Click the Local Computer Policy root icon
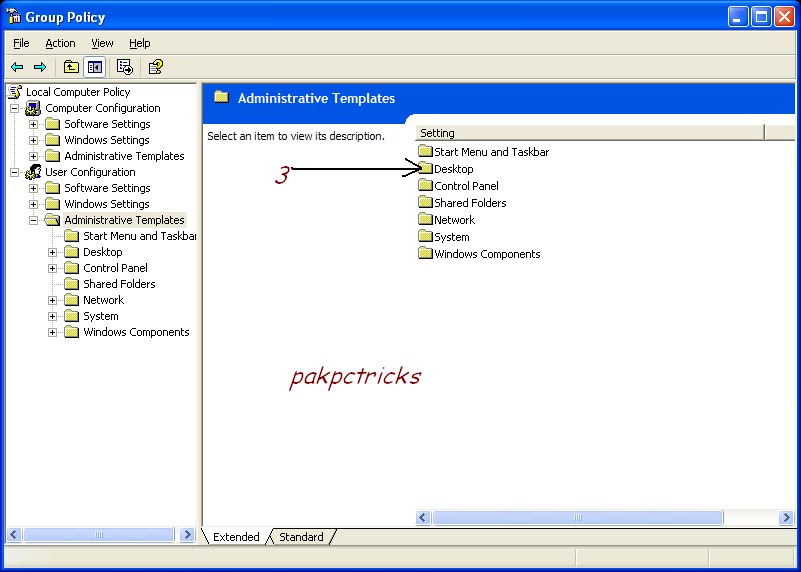Image resolution: width=801 pixels, height=572 pixels. (x=15, y=92)
